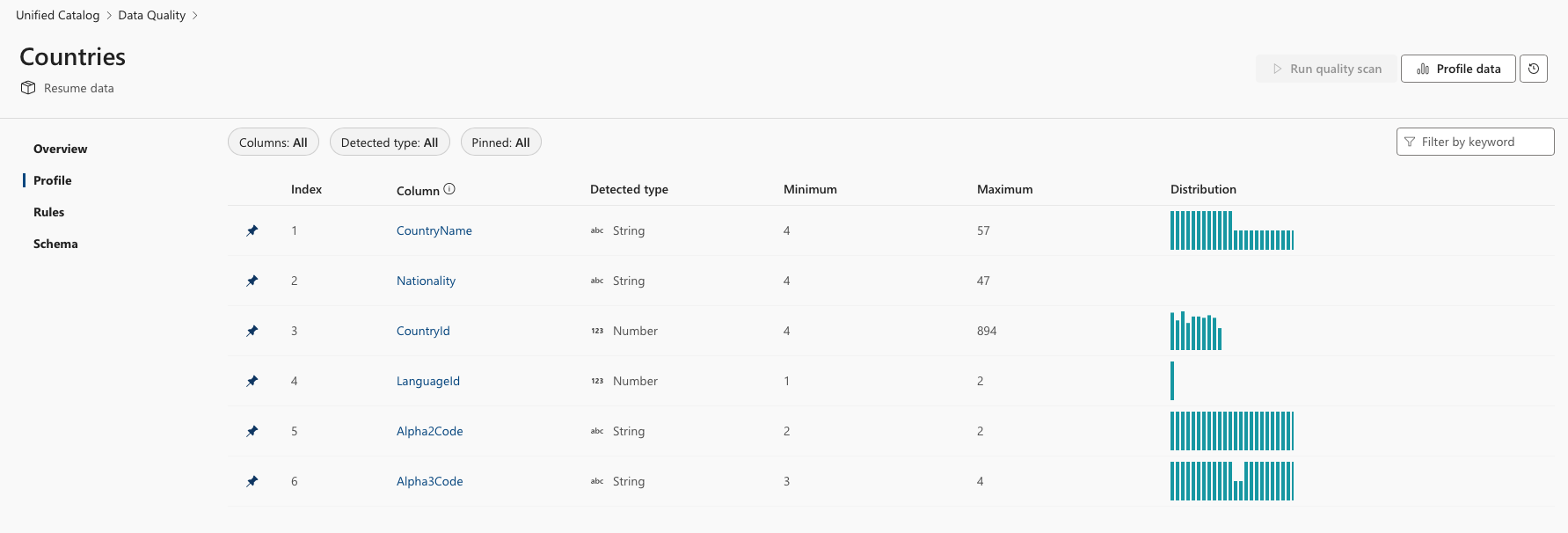Expand the Detected type: All filter
Image resolution: width=1568 pixels, height=533 pixels.
coord(390,142)
